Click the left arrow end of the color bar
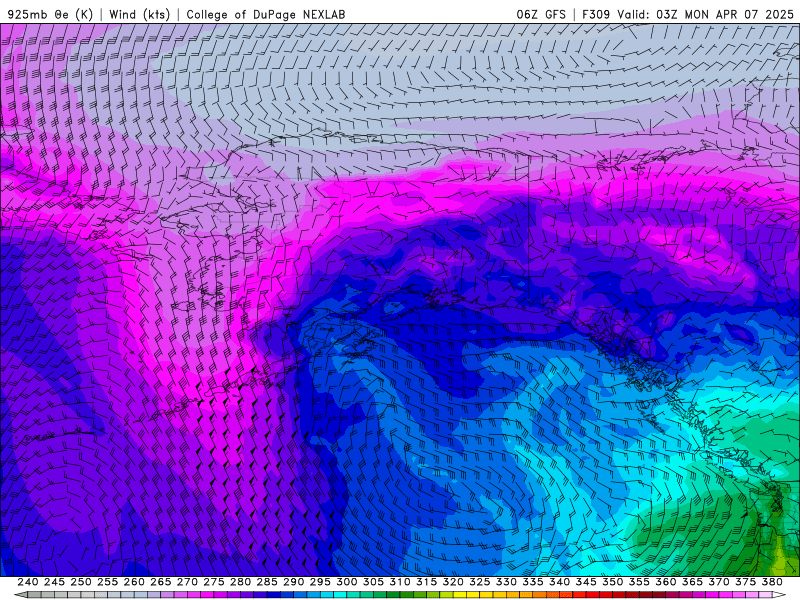Image resolution: width=800 pixels, height=600 pixels. click(x=21, y=595)
